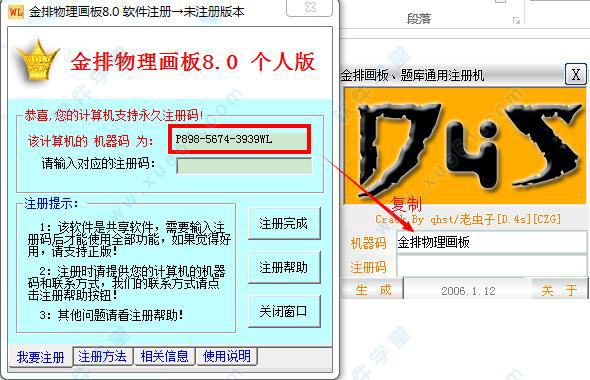This screenshot has width=590, height=380.
Task: Focus the 请输入对应的注册码 input box
Action: pos(244,166)
